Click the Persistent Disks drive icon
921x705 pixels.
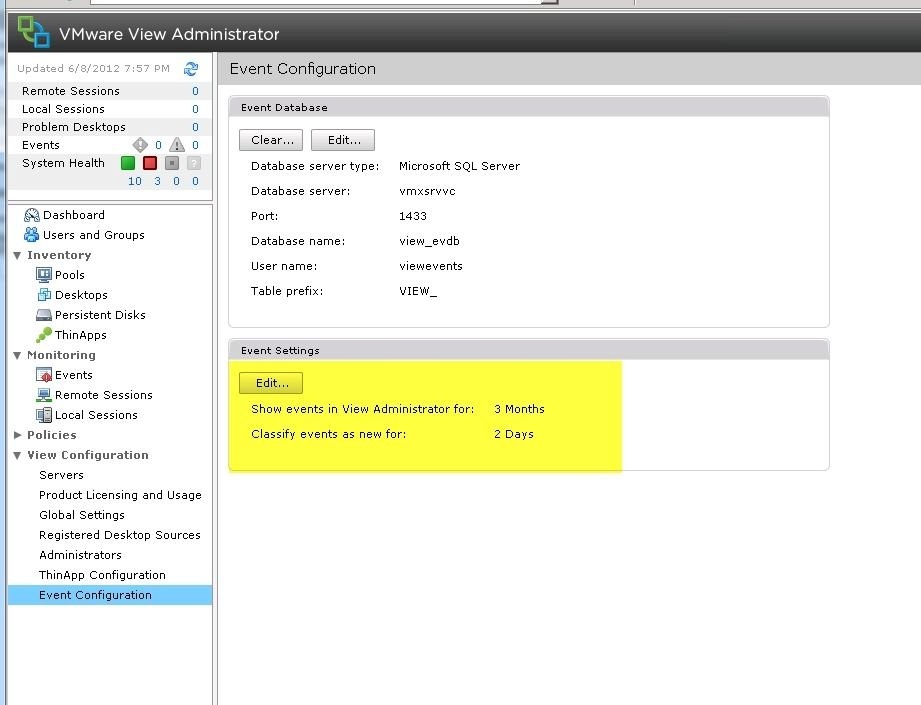point(44,315)
